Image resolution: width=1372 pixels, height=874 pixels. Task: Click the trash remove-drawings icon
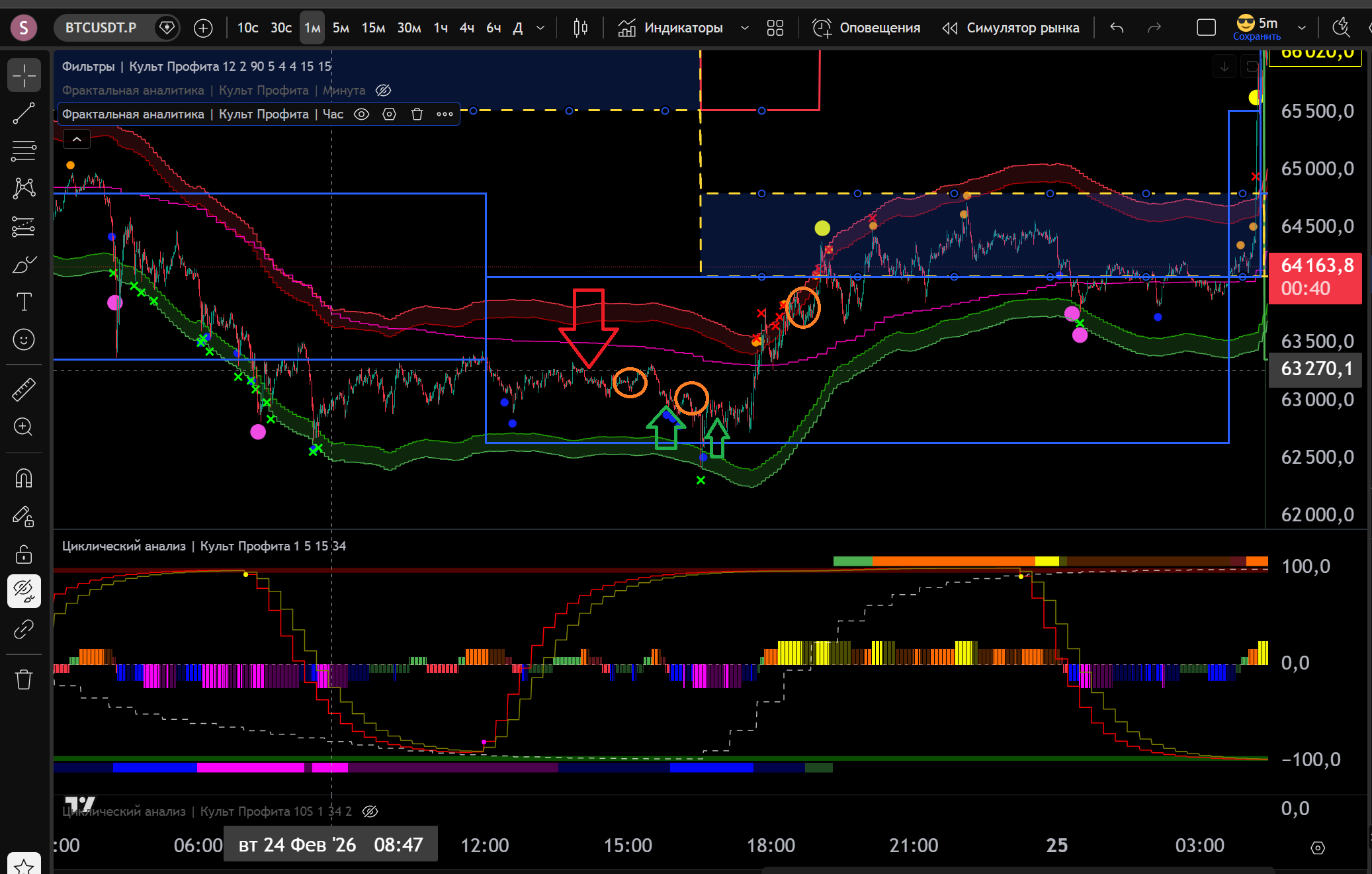(24, 679)
